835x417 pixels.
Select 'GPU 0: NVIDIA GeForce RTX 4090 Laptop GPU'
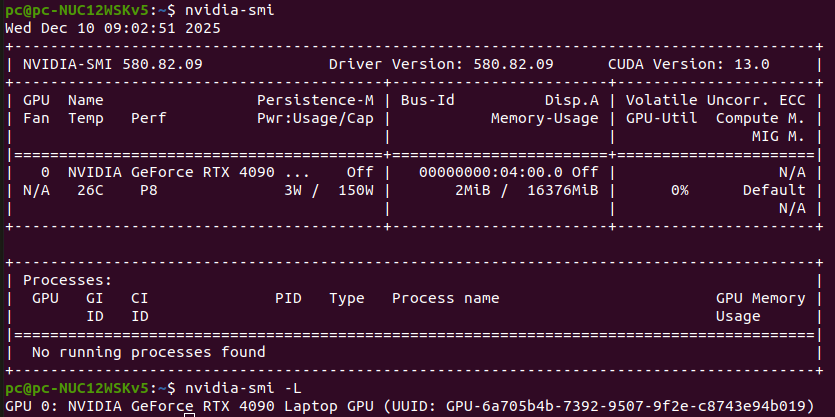click(190, 406)
